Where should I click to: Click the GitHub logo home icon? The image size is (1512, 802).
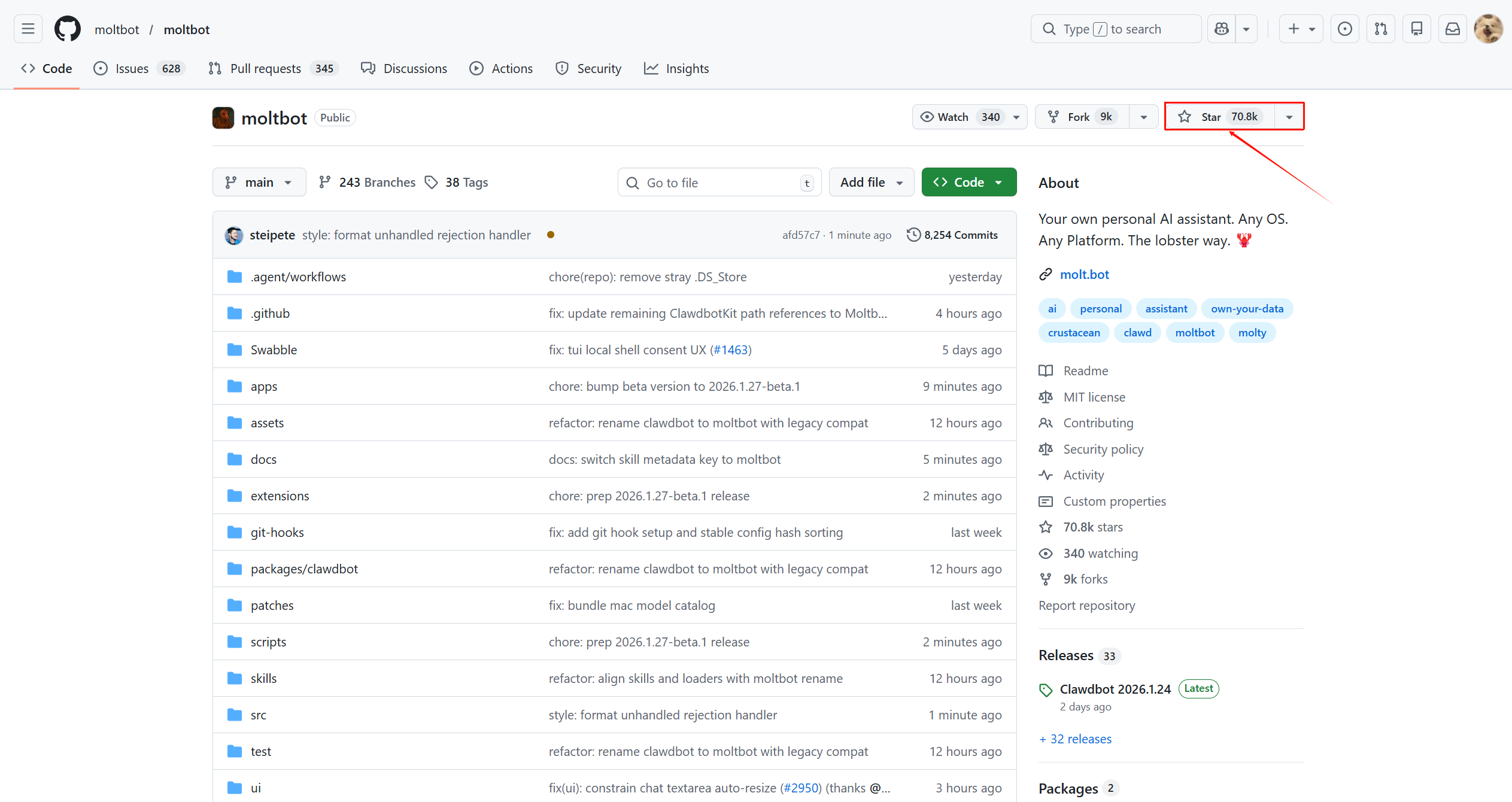pos(67,29)
